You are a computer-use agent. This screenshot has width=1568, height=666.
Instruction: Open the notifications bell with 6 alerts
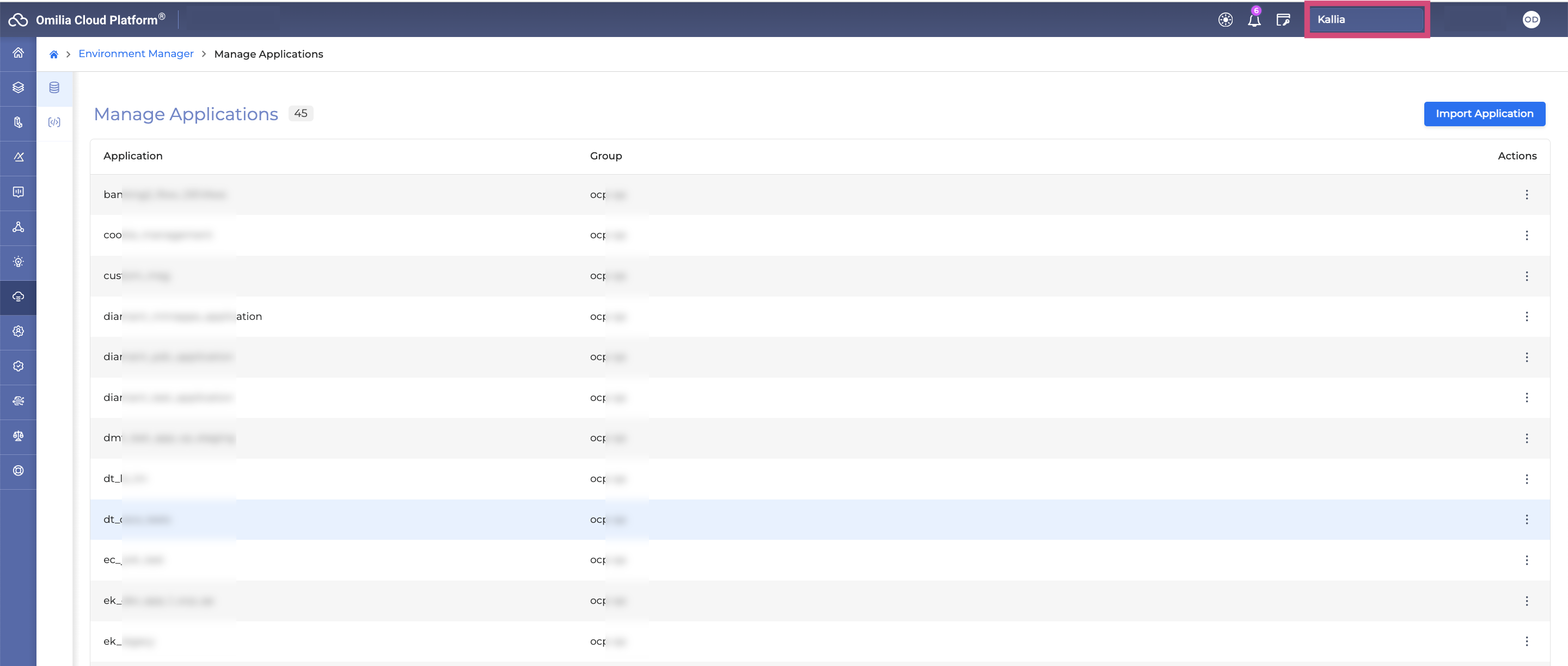coord(1254,19)
